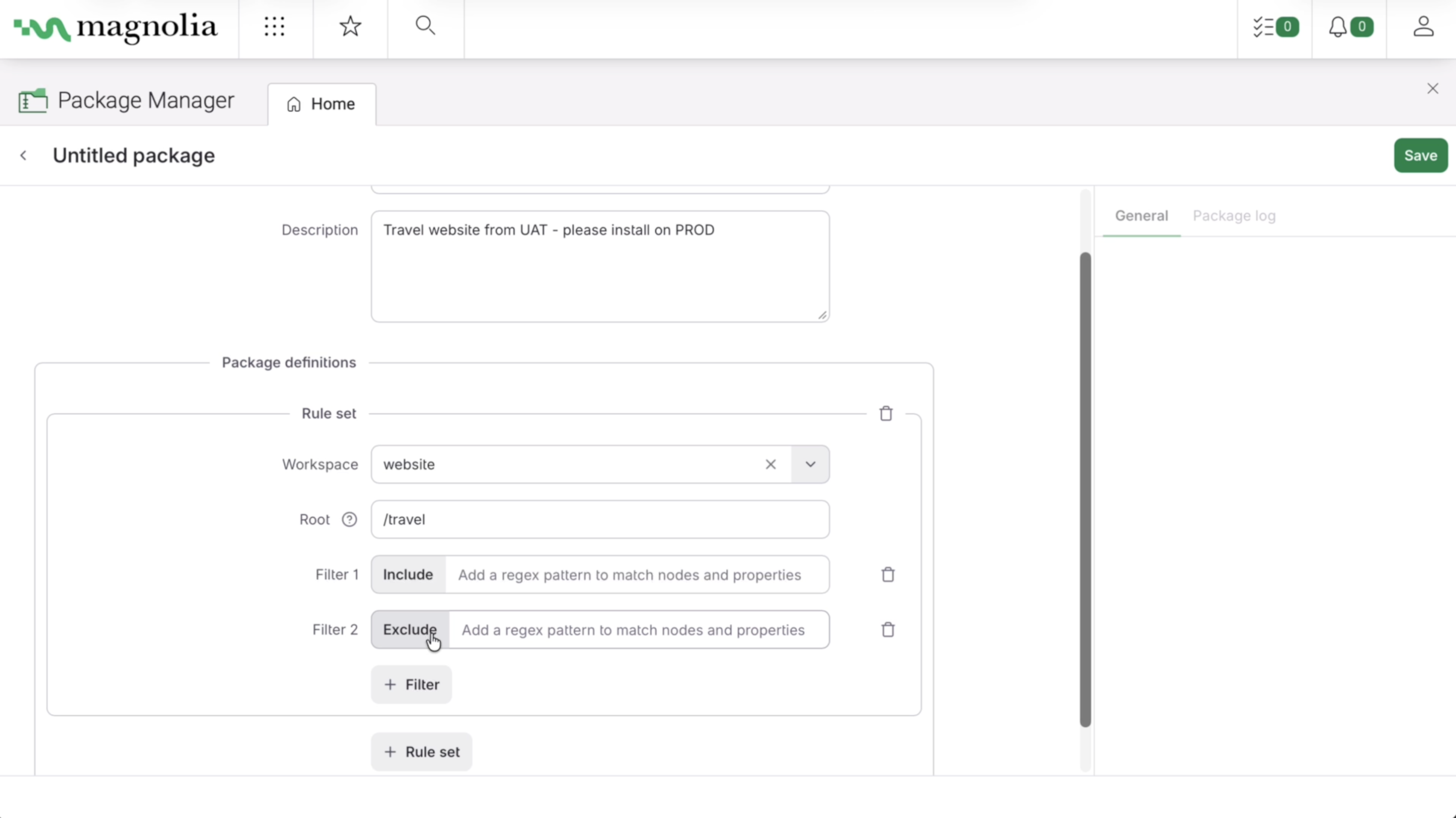Open the Workspace dropdown
1456x818 pixels.
click(809, 464)
